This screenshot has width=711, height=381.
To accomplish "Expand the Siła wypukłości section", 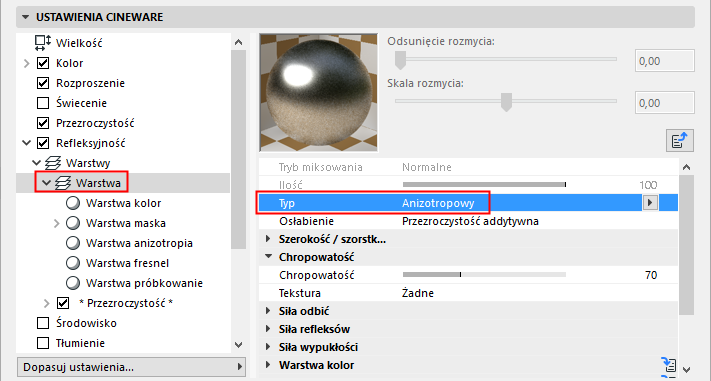I will tap(268, 347).
